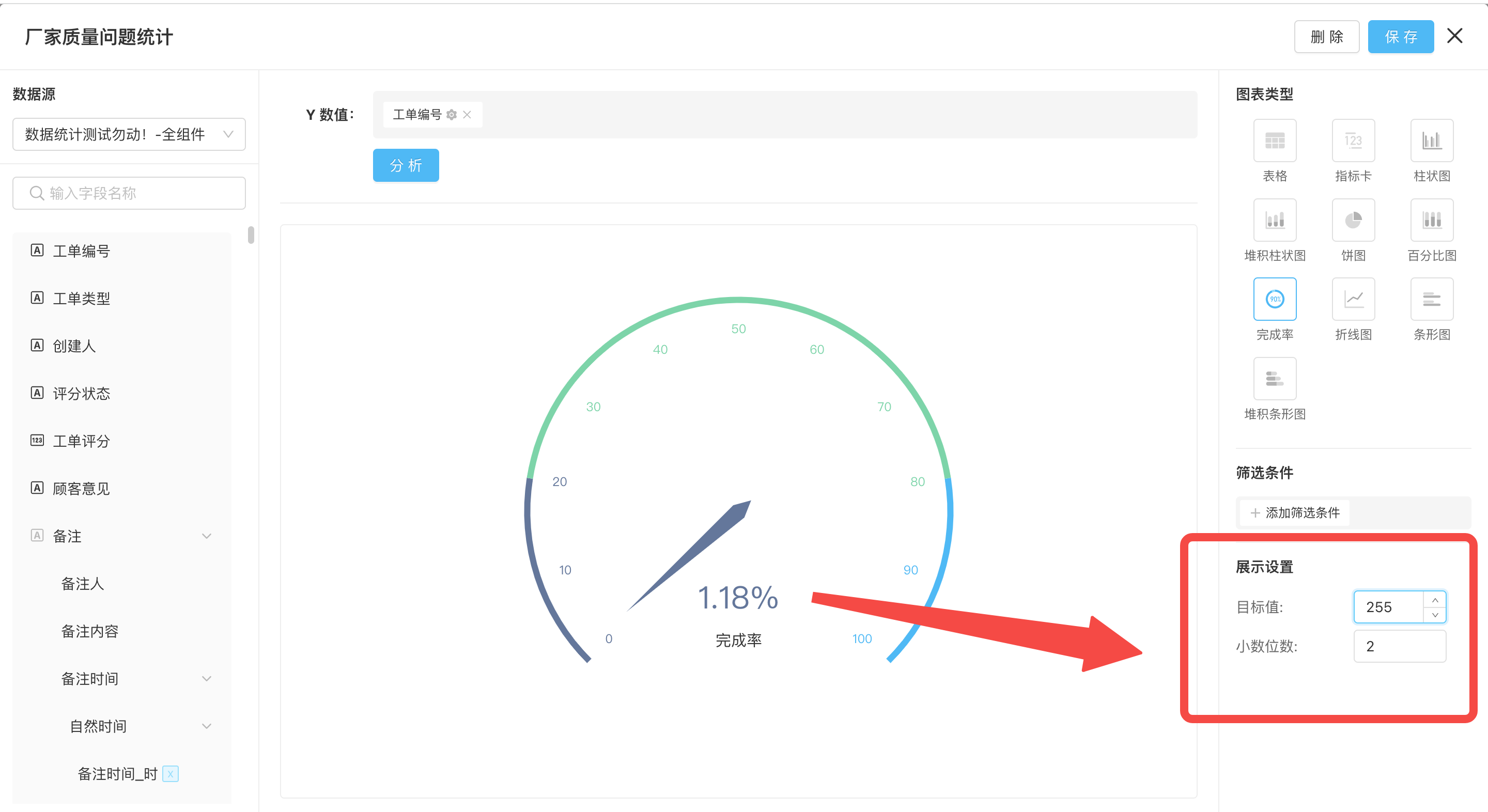Viewport: 1488px width, 812px height.
Task: Decrease 目标值 with the down stepper arrow
Action: pos(1434,615)
